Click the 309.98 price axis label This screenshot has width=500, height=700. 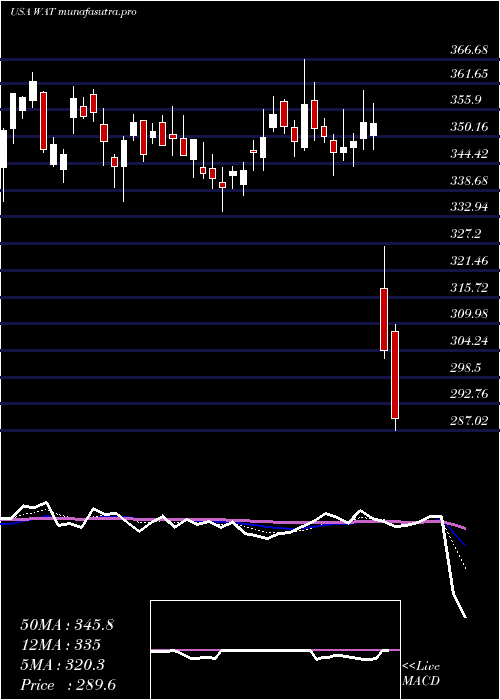(468, 314)
